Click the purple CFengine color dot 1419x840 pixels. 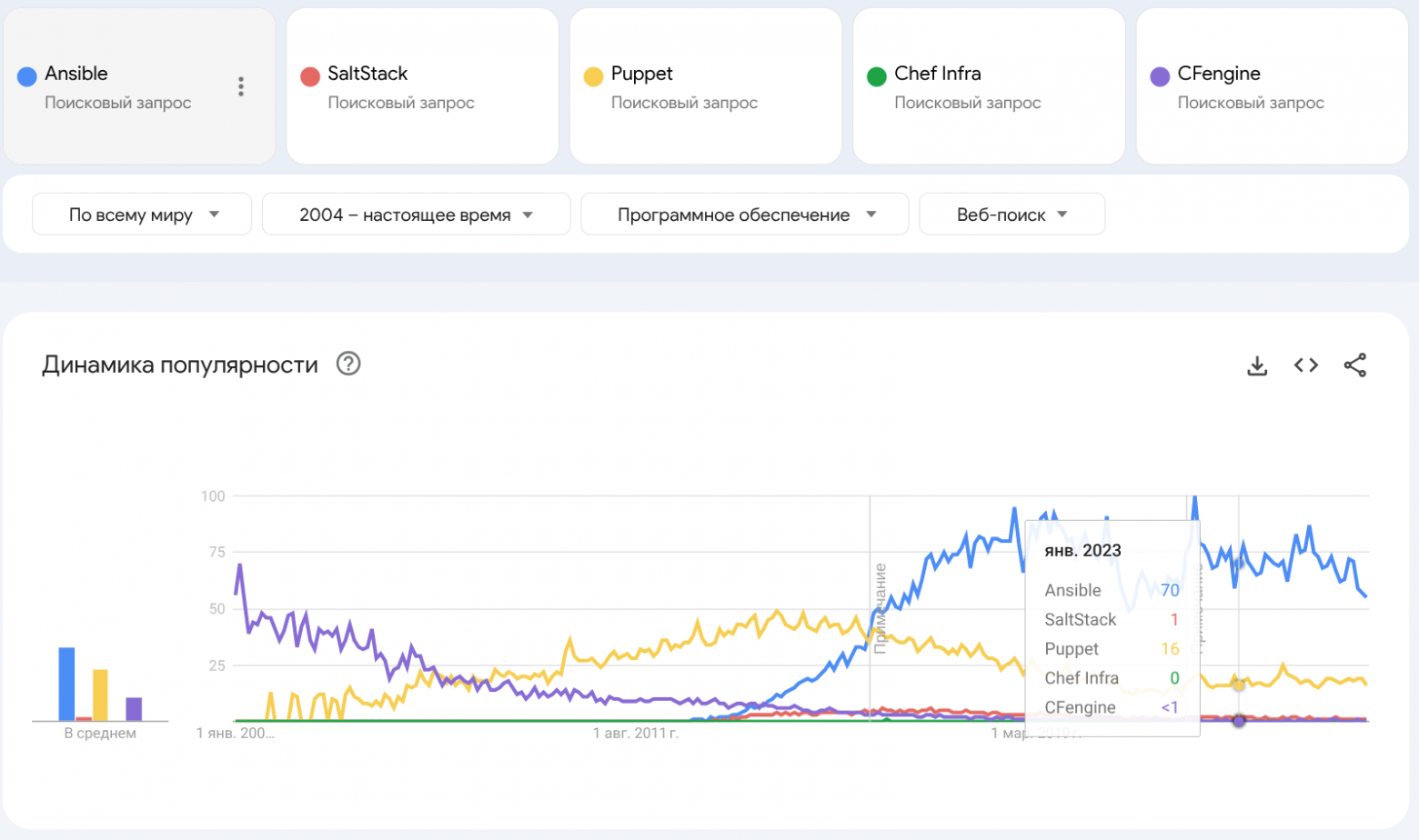click(x=1160, y=76)
